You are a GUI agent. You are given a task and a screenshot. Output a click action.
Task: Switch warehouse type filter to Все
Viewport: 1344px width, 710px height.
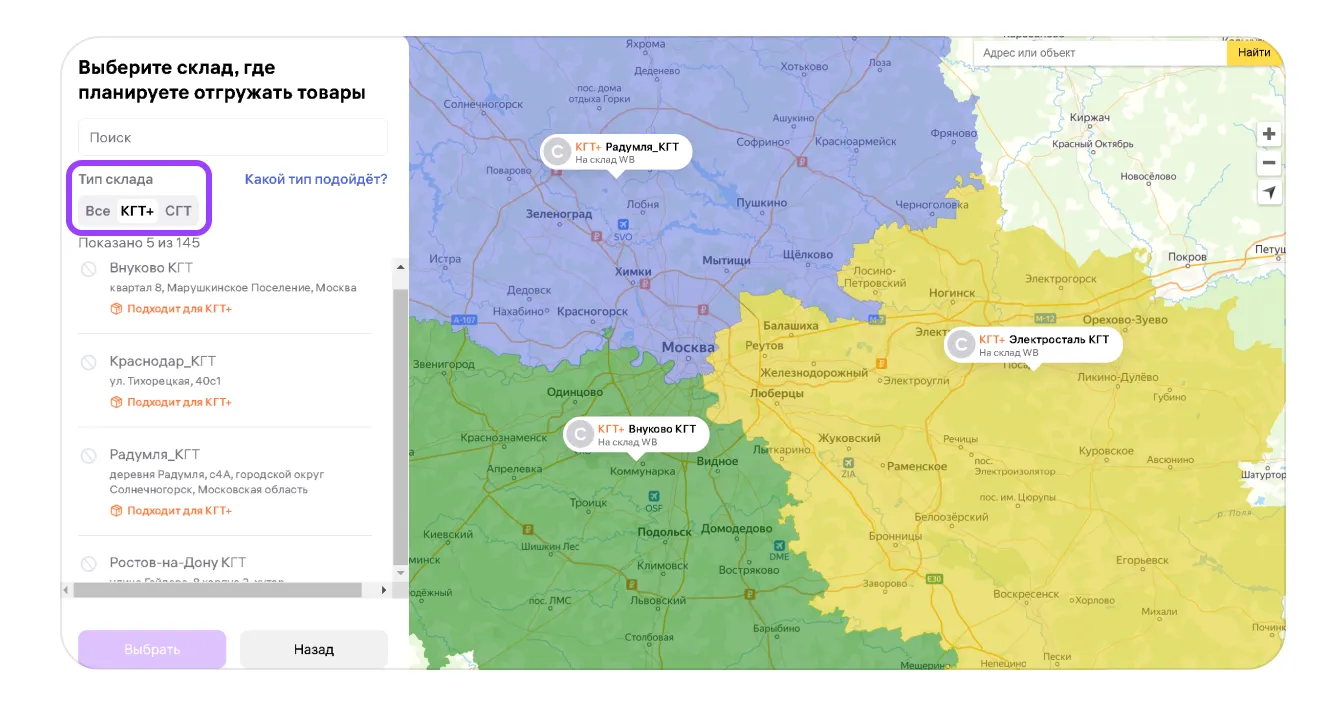pos(98,211)
